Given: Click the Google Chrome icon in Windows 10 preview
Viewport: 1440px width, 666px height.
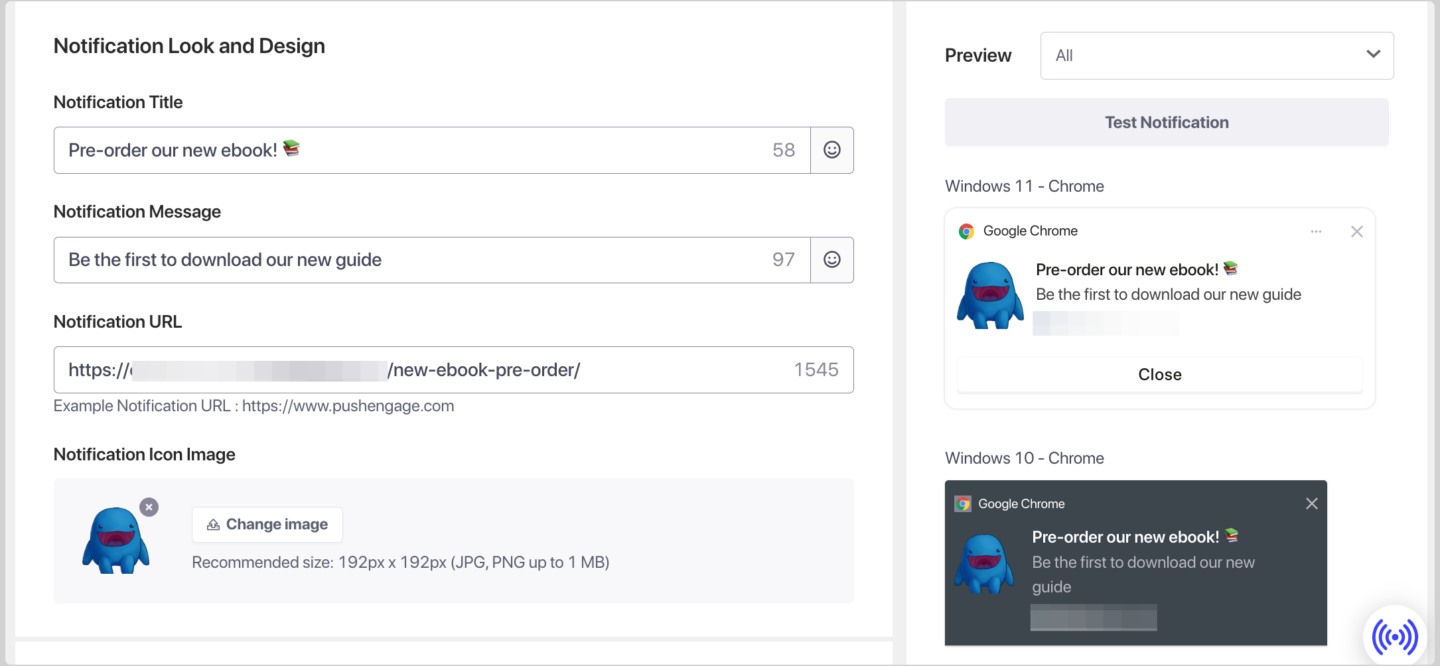Looking at the screenshot, I should pos(964,503).
